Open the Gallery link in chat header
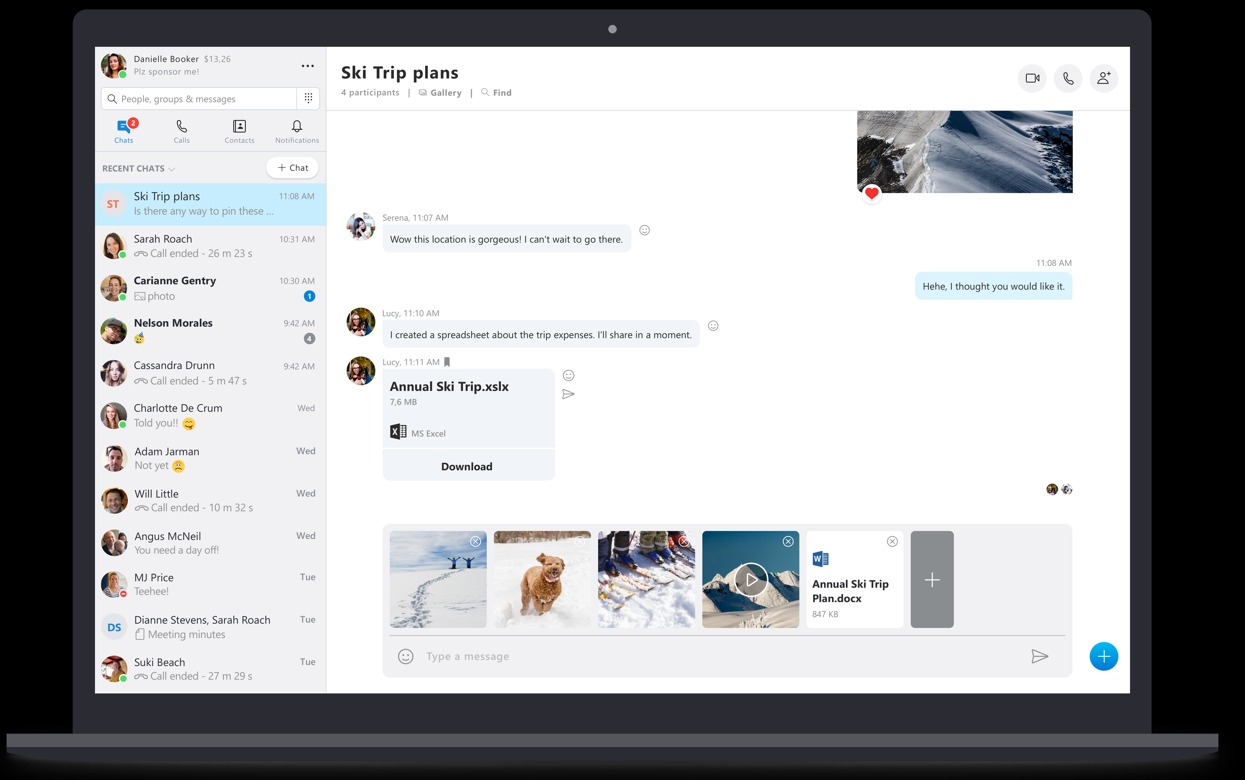Screen dimensions: 1245x780 (440, 93)
